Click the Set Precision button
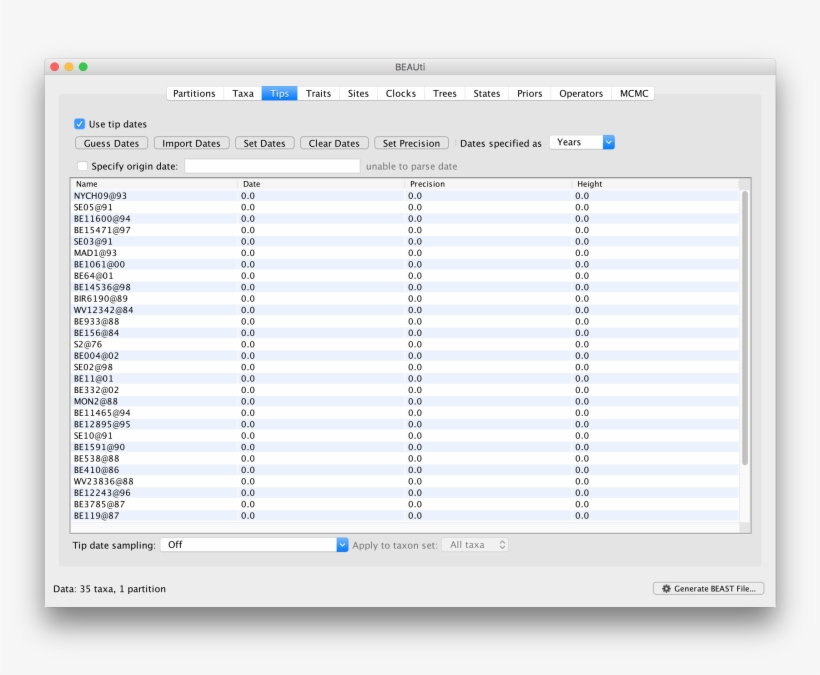 pos(411,142)
